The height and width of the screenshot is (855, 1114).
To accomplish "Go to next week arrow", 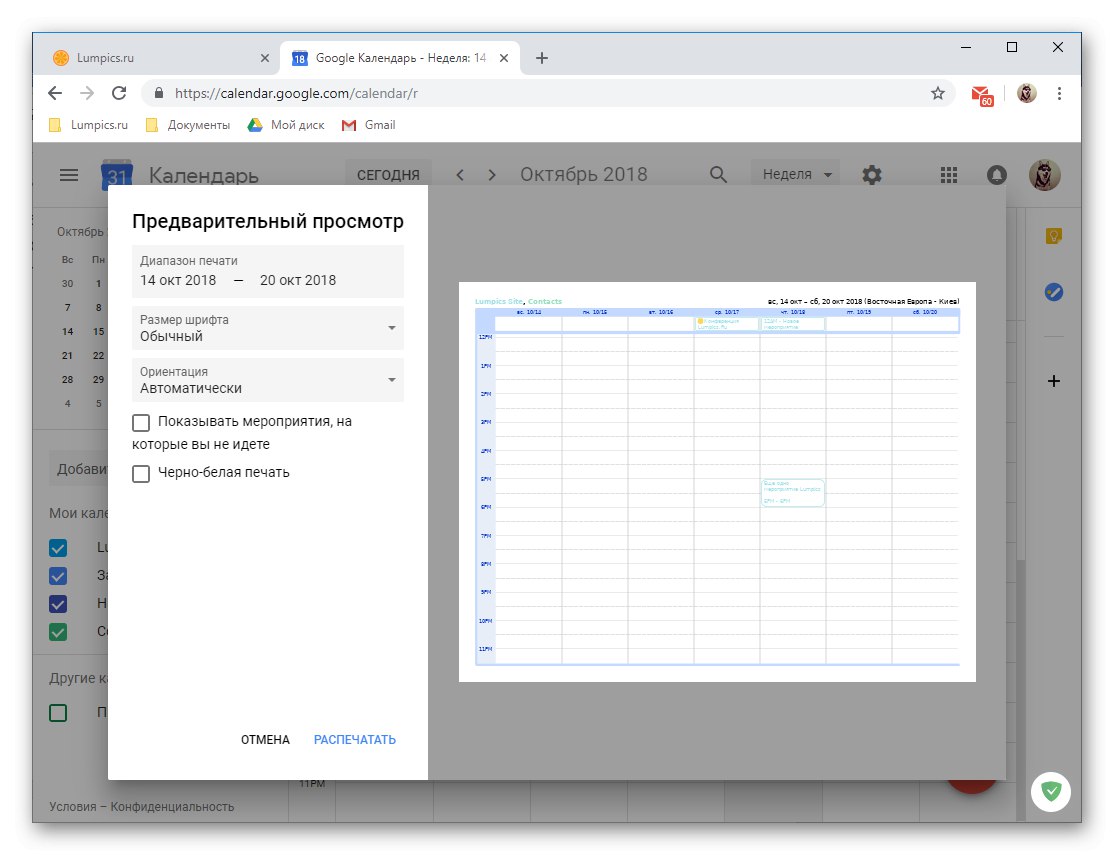I will click(492, 175).
